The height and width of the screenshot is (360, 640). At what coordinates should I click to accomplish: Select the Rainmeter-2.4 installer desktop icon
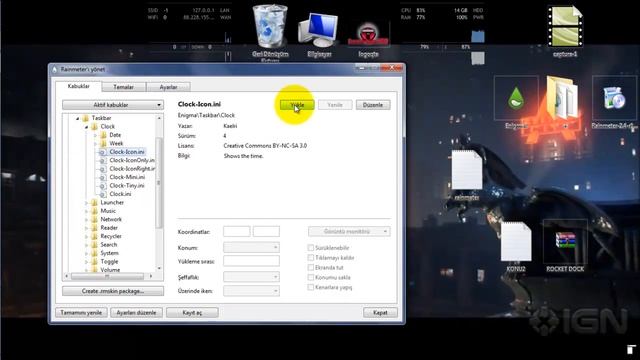tap(614, 98)
